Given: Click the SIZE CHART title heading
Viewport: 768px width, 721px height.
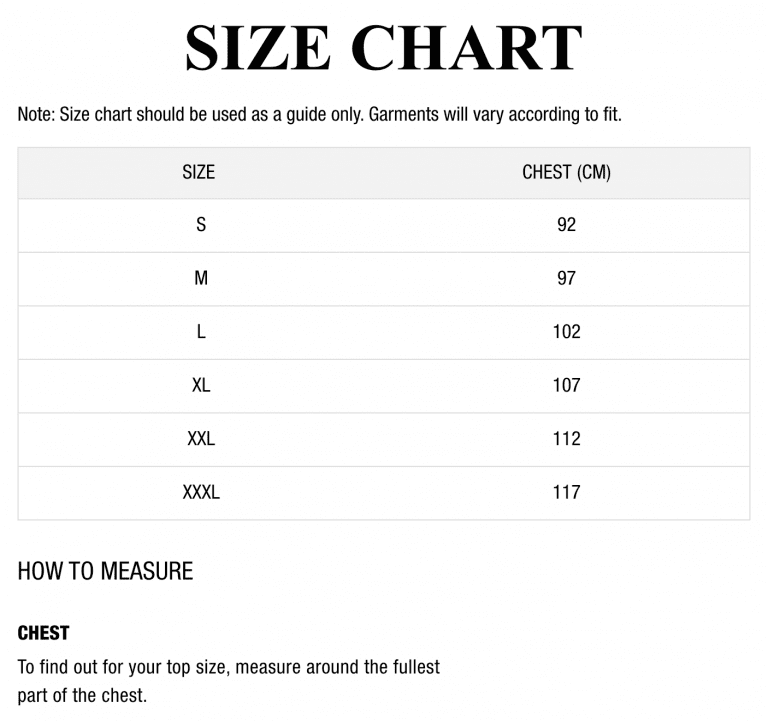Looking at the screenshot, I should click(x=383, y=47).
